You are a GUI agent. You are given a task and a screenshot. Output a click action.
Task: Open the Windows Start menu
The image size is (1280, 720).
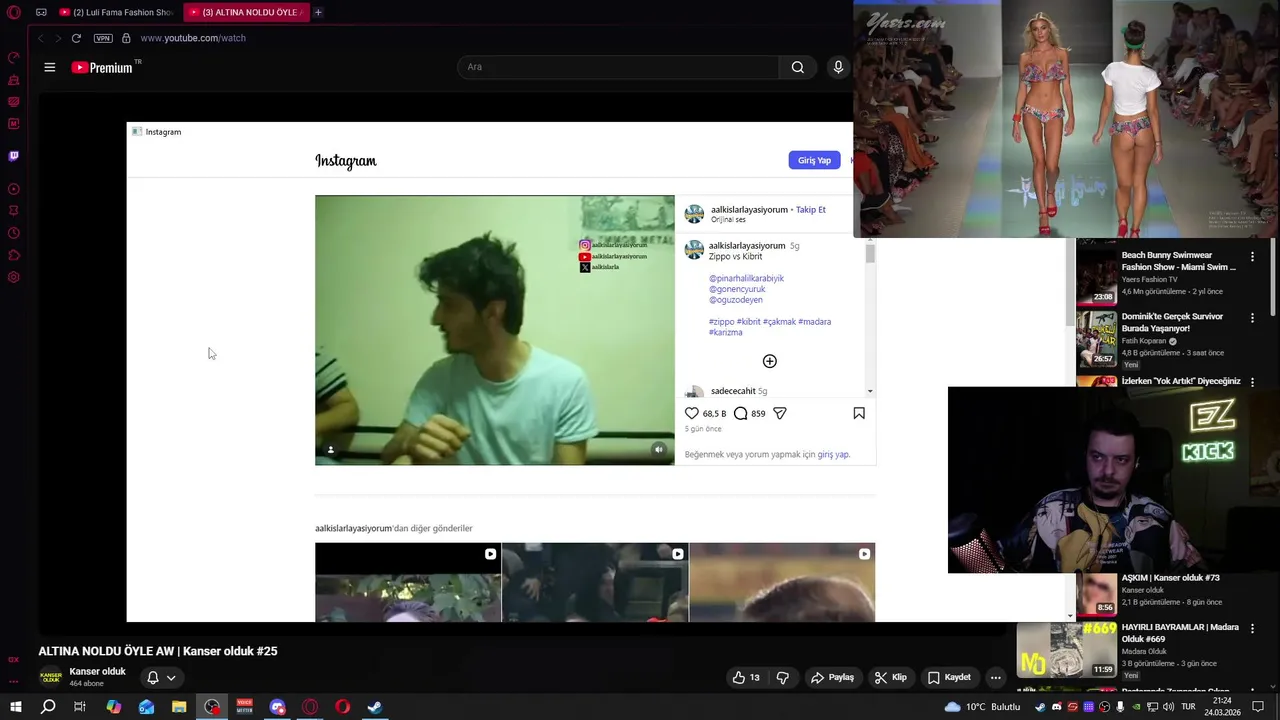click(x=16, y=707)
